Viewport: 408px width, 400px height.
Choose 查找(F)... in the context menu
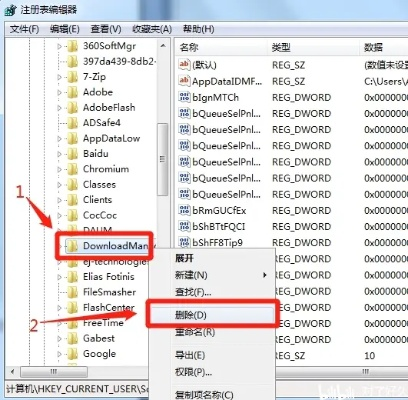point(193,292)
